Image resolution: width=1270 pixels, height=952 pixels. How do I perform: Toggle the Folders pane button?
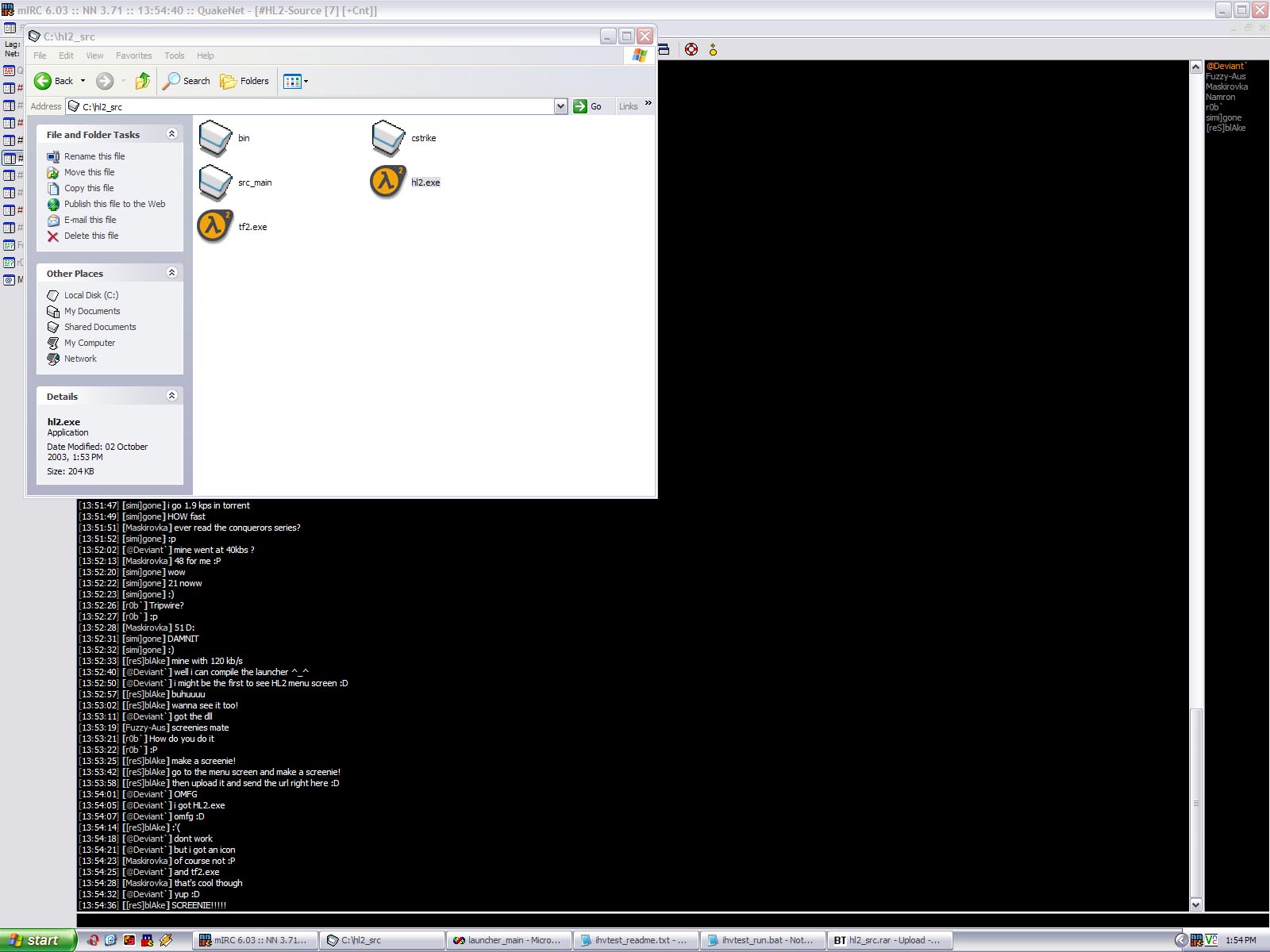pos(244,81)
